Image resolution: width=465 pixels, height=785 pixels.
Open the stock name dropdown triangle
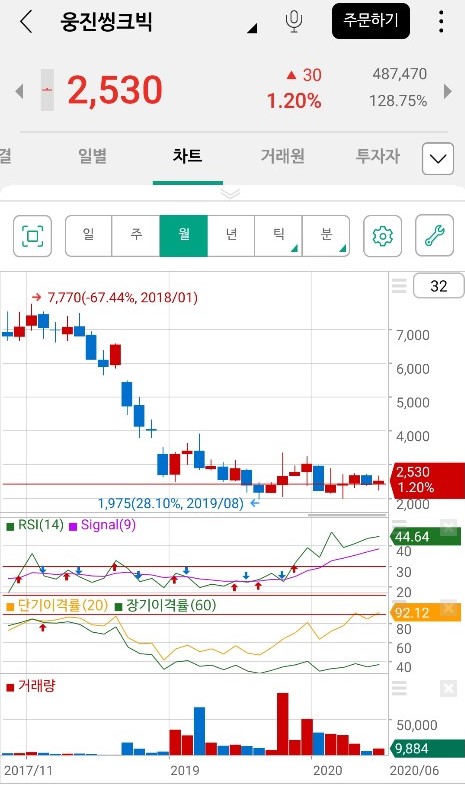click(252, 28)
